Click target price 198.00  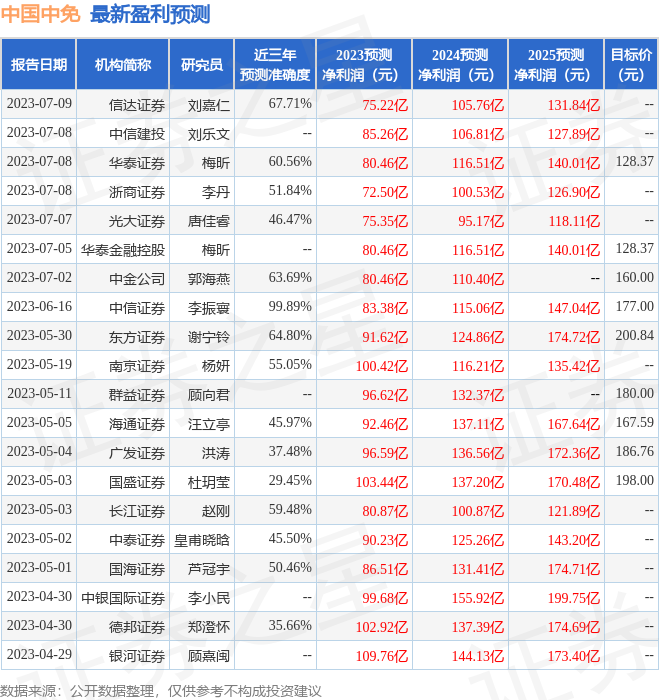(x=634, y=480)
